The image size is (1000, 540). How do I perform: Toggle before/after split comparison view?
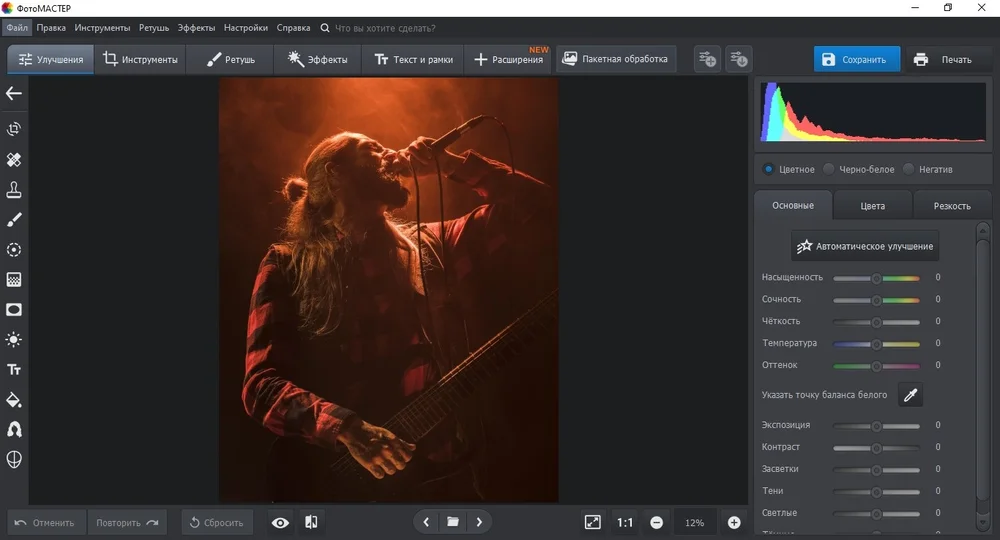pos(311,522)
